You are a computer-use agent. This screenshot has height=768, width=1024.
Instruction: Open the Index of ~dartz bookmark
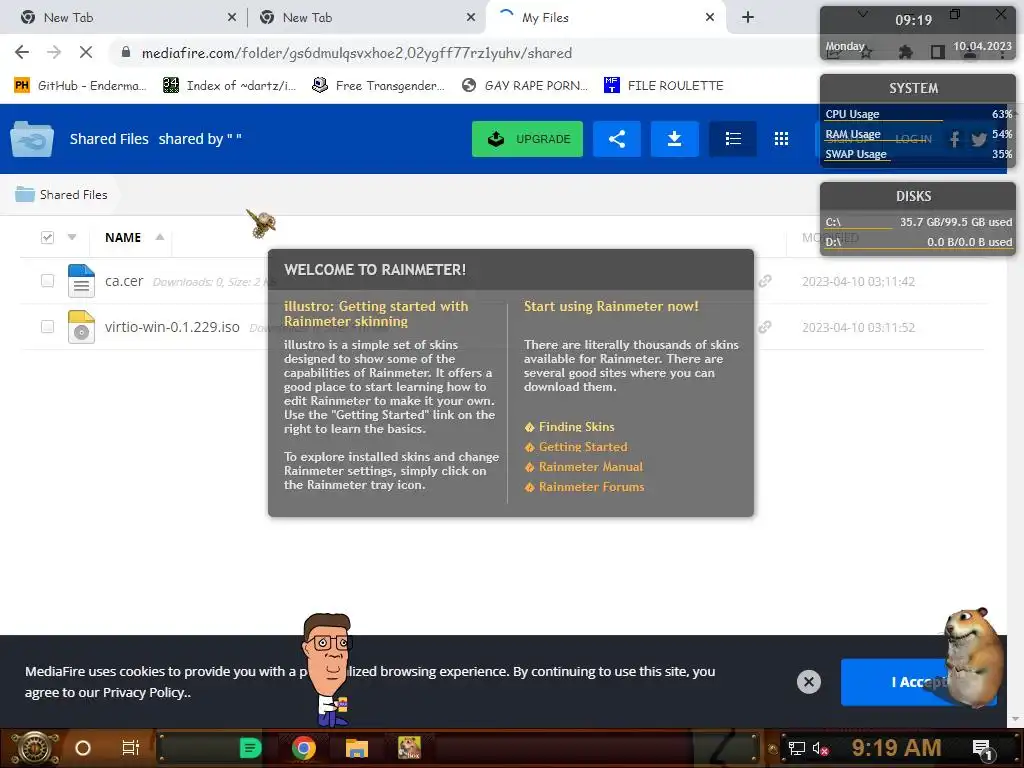(x=230, y=86)
